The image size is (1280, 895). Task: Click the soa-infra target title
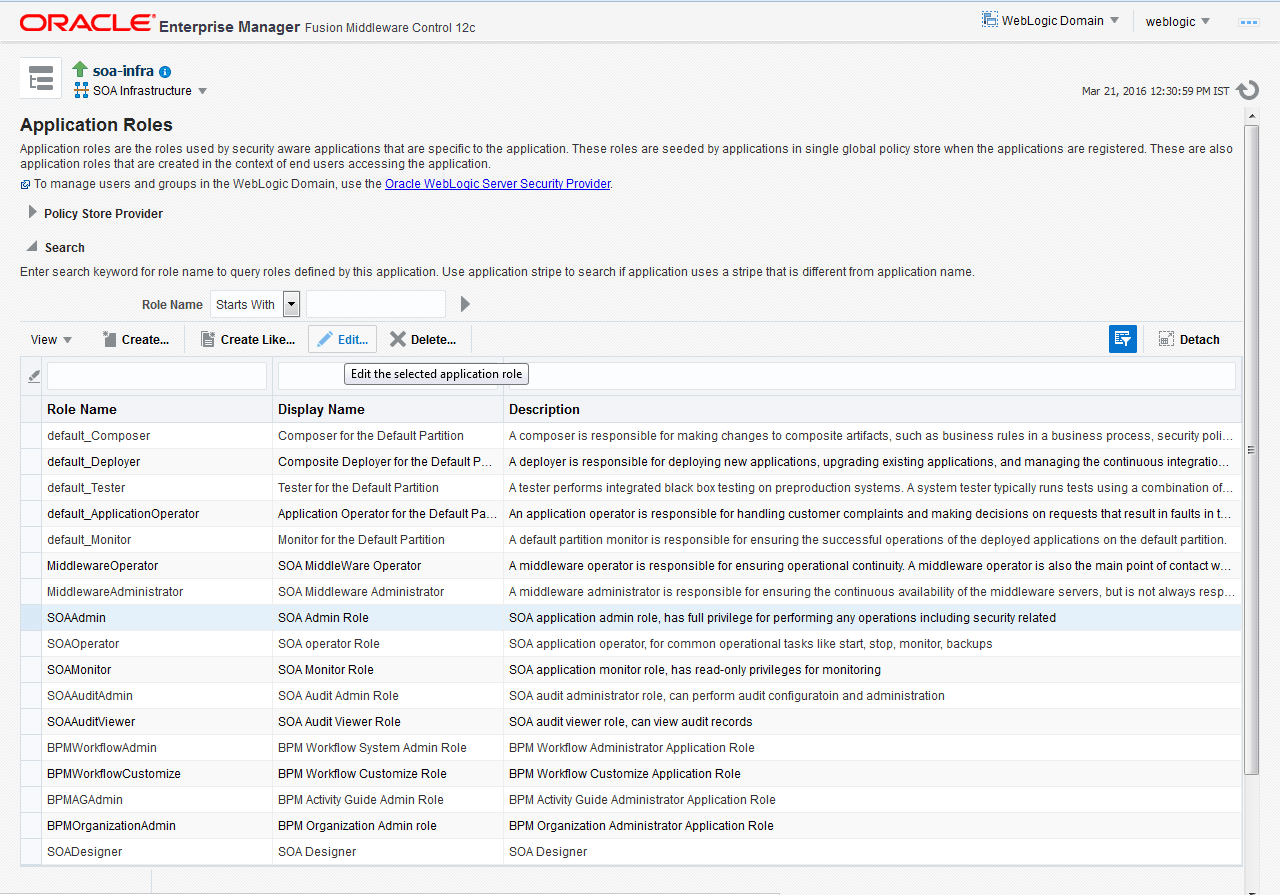coord(123,71)
